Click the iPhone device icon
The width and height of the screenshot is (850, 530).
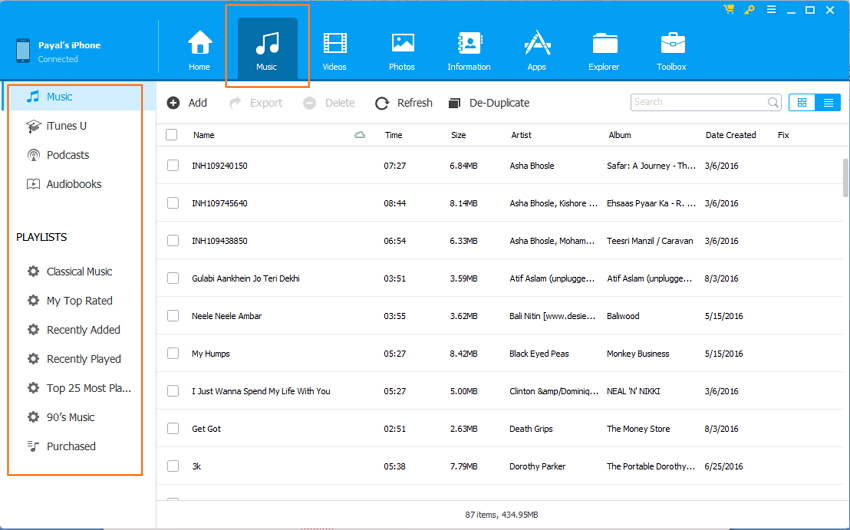click(23, 50)
